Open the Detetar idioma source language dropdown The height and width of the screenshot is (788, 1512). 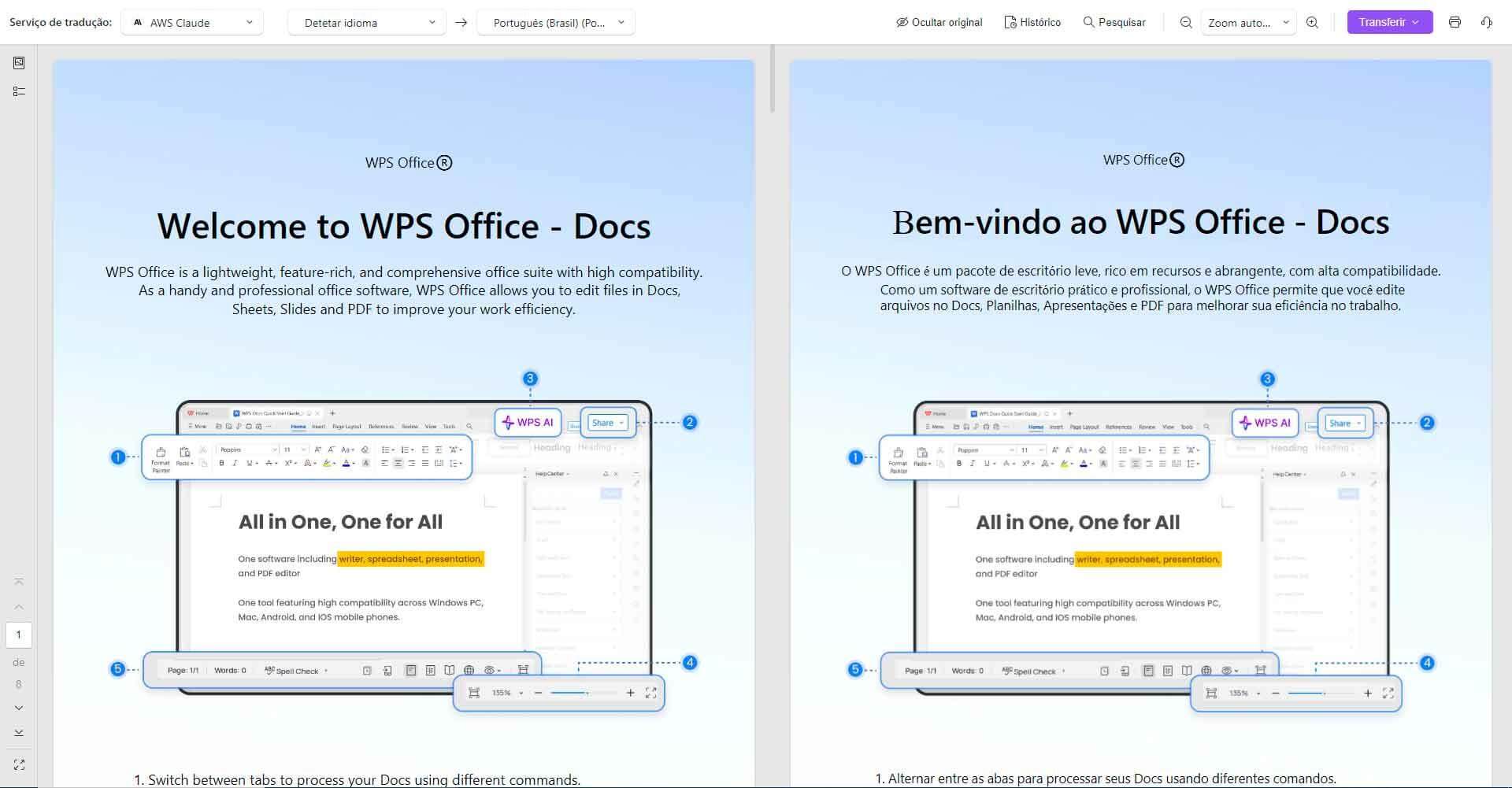pyautogui.click(x=366, y=22)
